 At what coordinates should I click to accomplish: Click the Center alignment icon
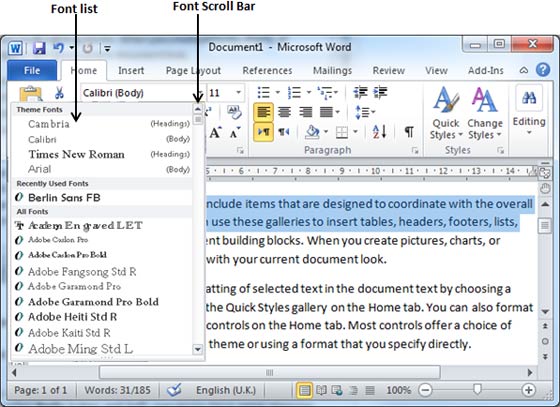284,112
